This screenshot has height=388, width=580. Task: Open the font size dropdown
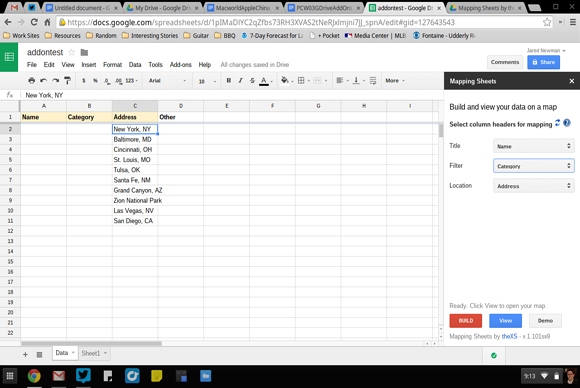[x=207, y=81]
